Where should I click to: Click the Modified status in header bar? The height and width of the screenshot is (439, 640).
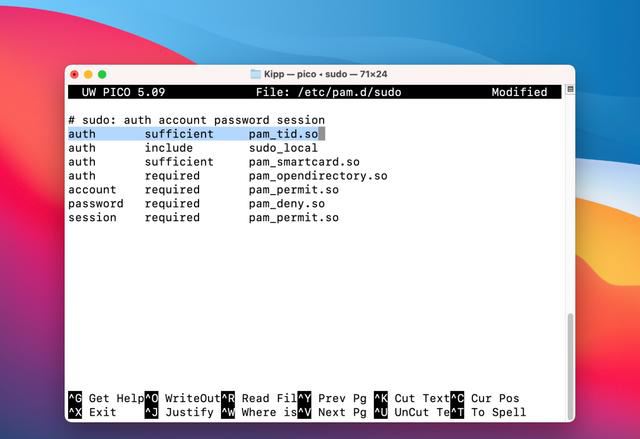click(x=519, y=92)
